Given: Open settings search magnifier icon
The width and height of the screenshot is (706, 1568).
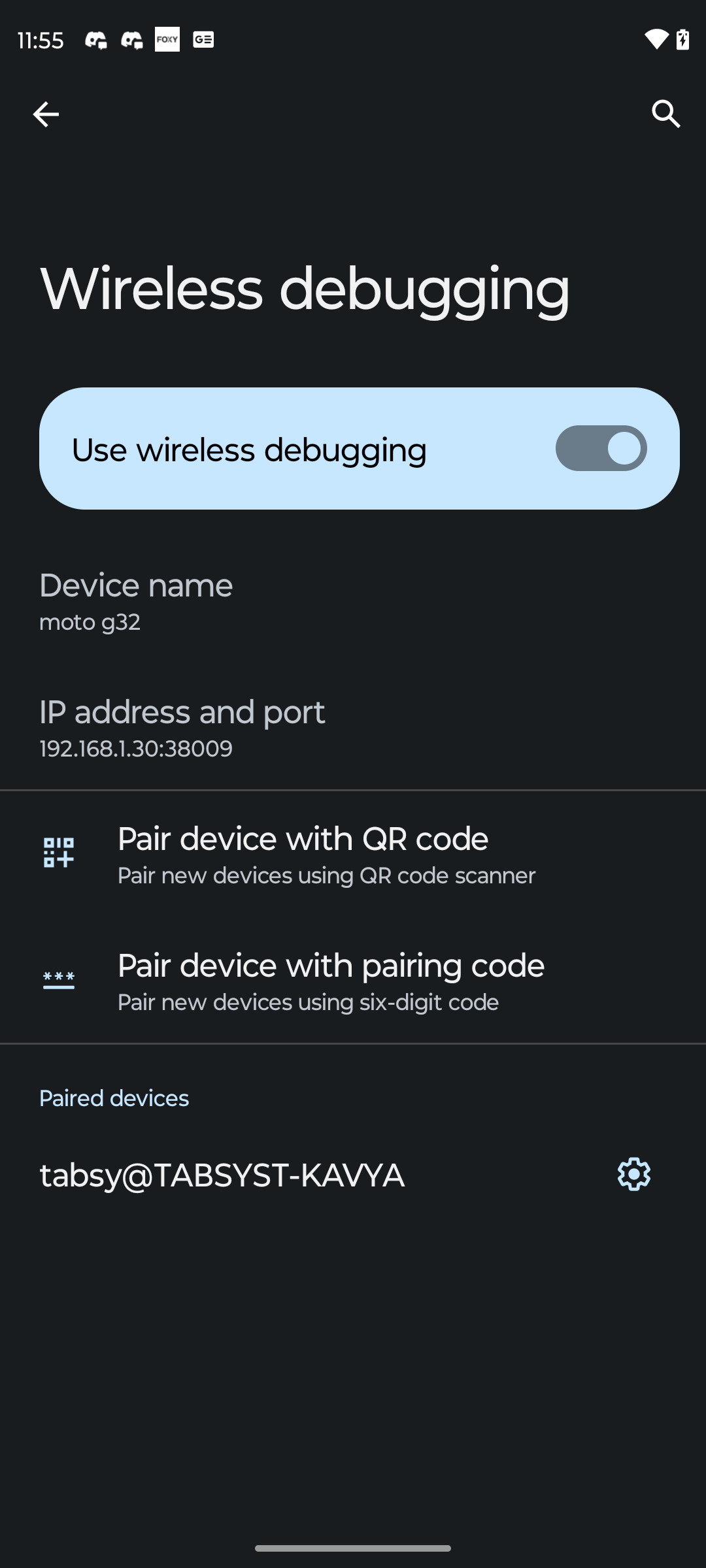Looking at the screenshot, I should (665, 114).
